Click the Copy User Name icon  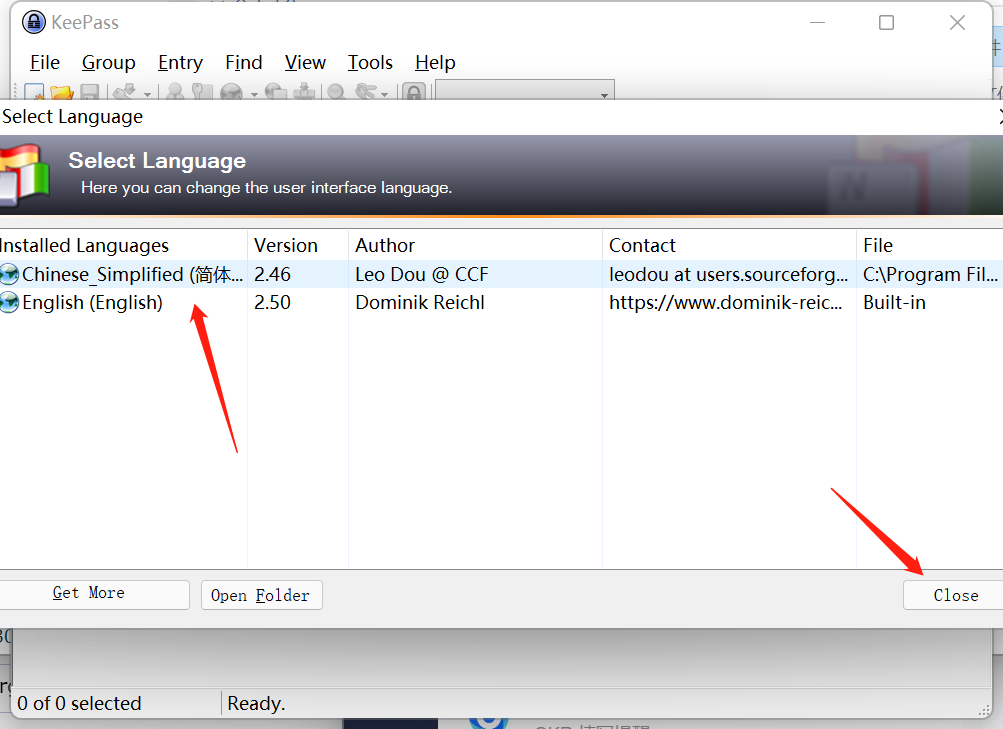[x=175, y=92]
